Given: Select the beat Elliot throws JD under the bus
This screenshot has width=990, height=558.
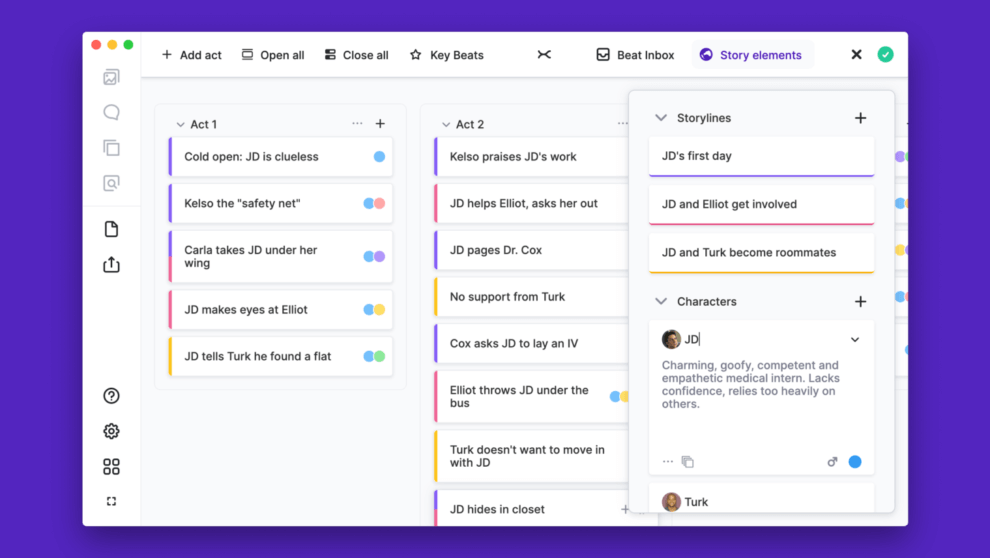Looking at the screenshot, I should pos(531,396).
